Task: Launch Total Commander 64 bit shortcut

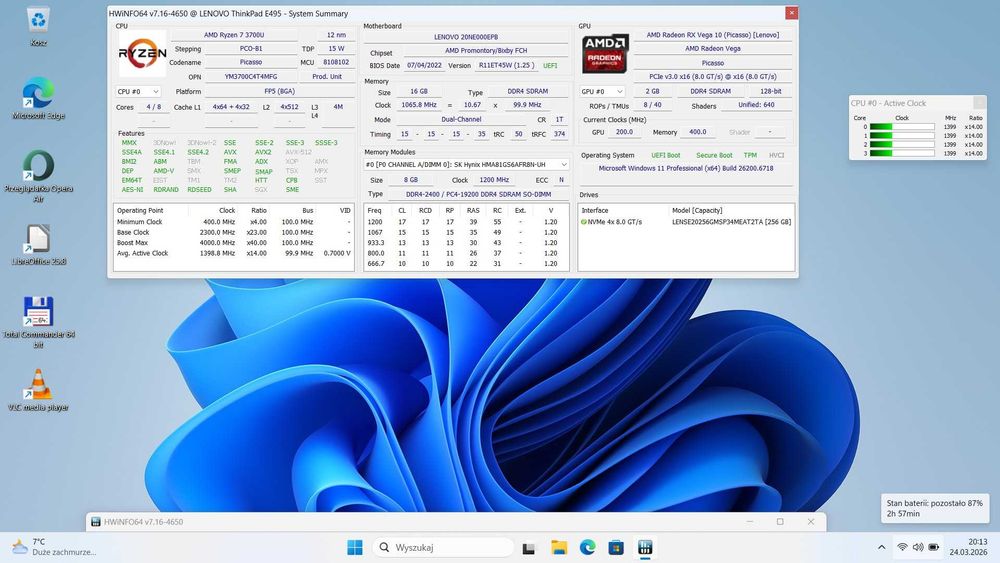Action: pos(38,322)
